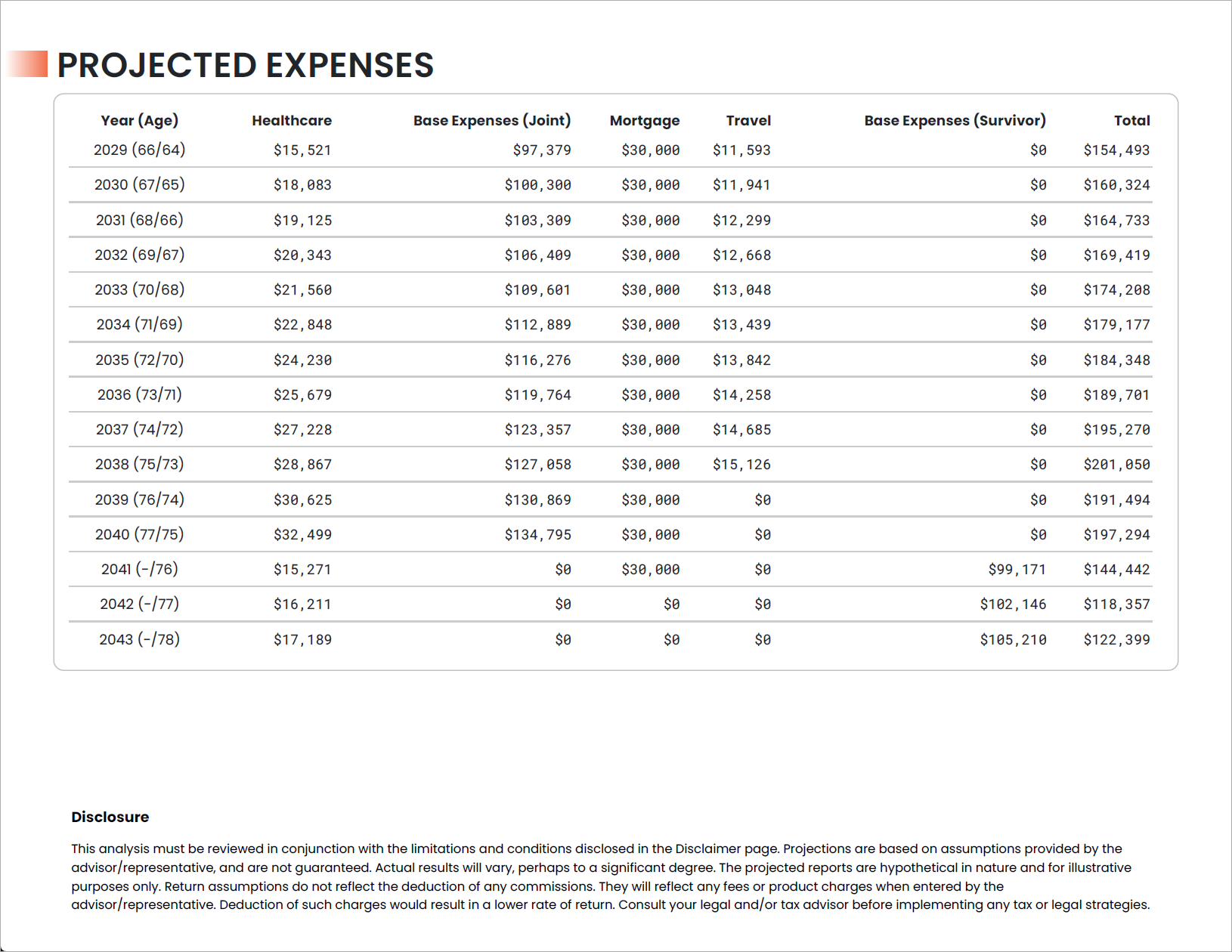Click the PROJECTED EXPENSES heading
Screen dimensions: 1232x952
(245, 65)
